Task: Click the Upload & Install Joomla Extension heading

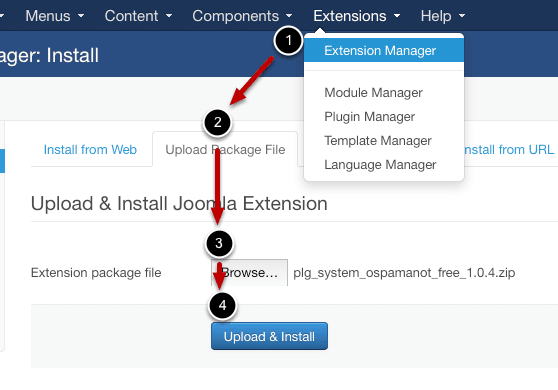Action: [x=179, y=204]
